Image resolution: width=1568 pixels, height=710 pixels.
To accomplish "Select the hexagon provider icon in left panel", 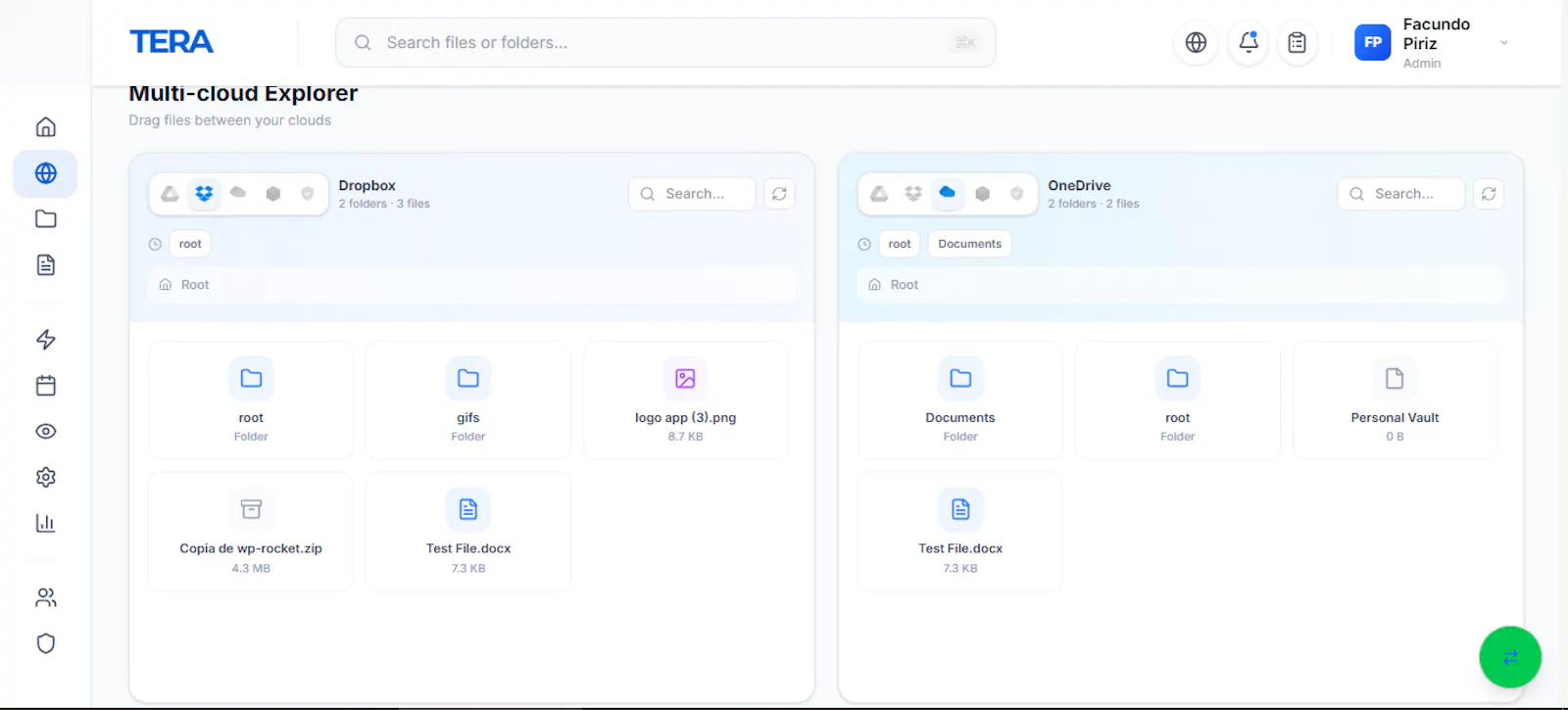I will 273,194.
